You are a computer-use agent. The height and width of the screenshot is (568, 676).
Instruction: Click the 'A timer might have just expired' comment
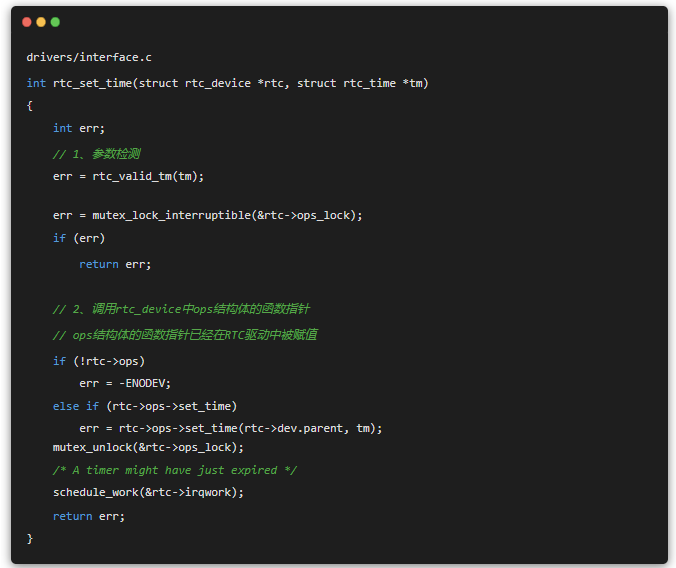tap(175, 470)
